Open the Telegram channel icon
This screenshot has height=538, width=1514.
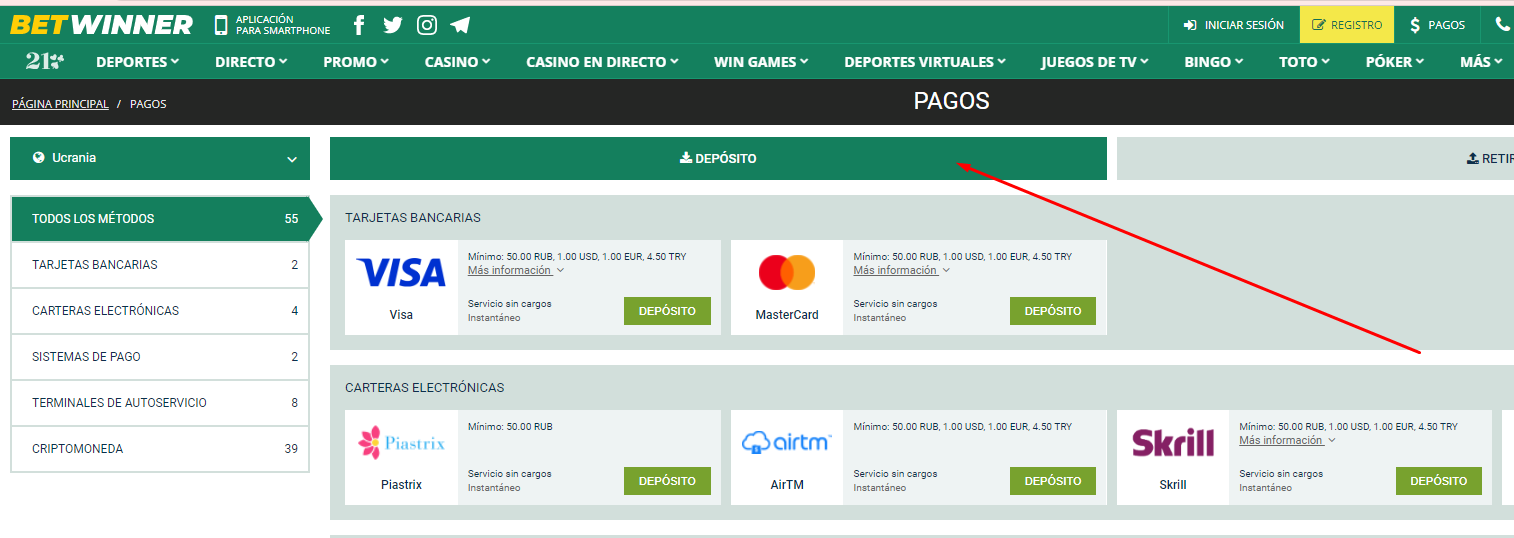coord(460,25)
